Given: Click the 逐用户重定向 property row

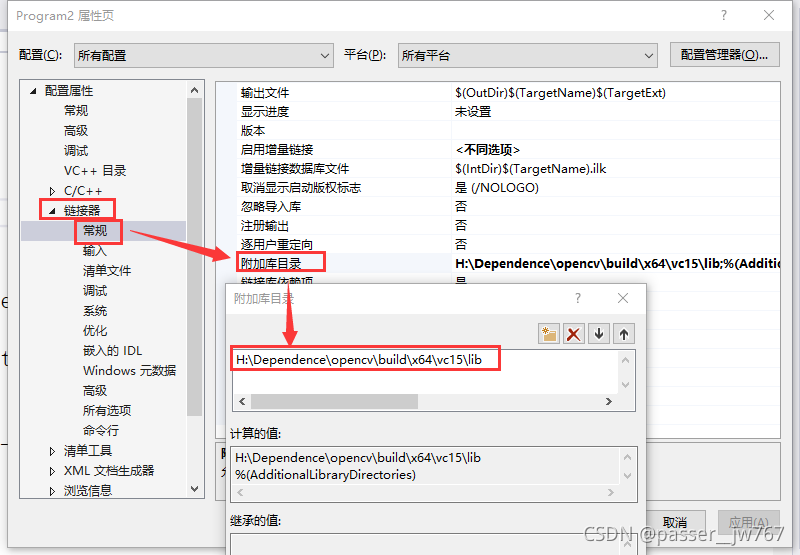Looking at the screenshot, I should (508, 244).
